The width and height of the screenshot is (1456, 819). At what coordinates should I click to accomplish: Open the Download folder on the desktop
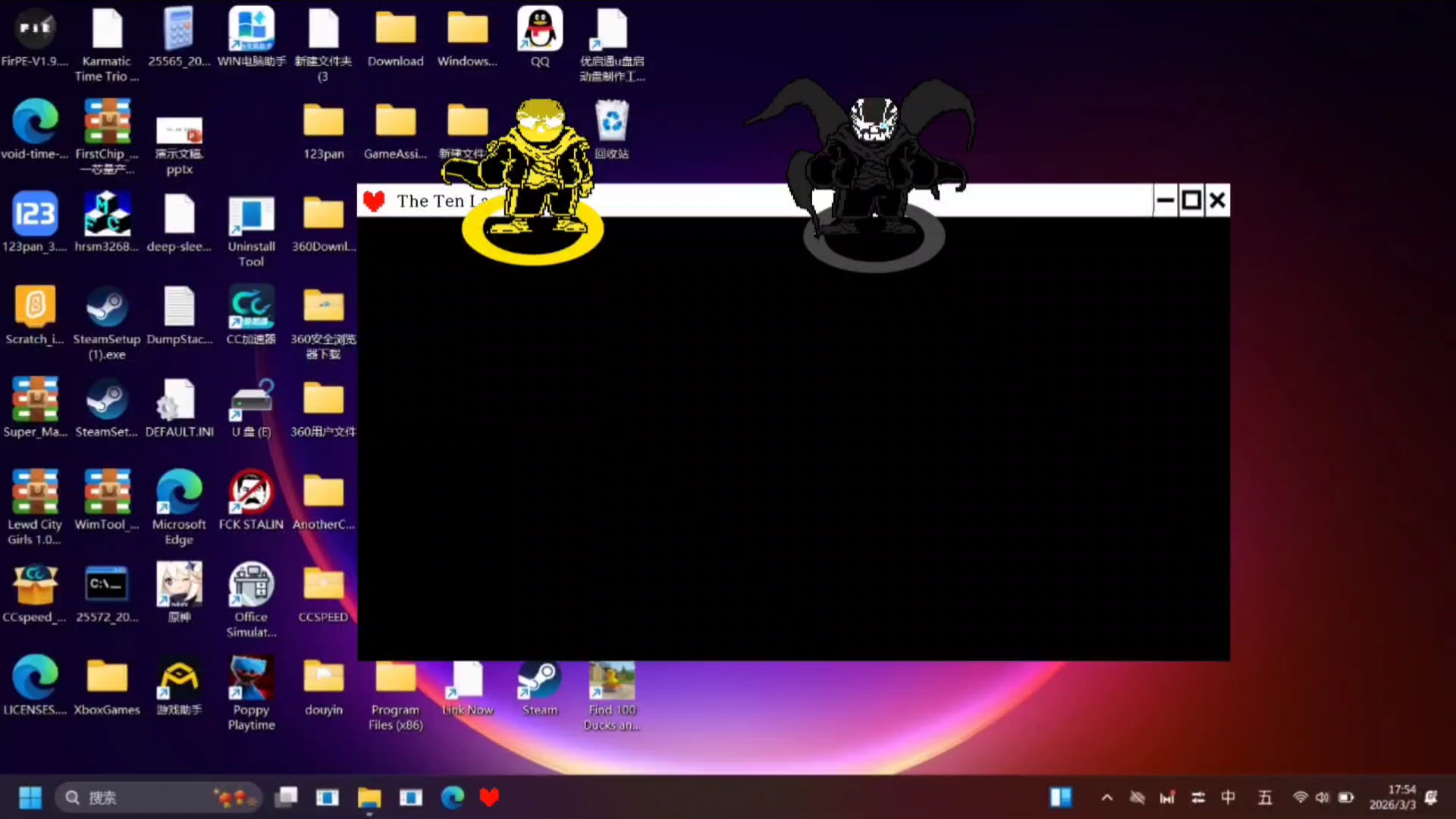pos(396,29)
